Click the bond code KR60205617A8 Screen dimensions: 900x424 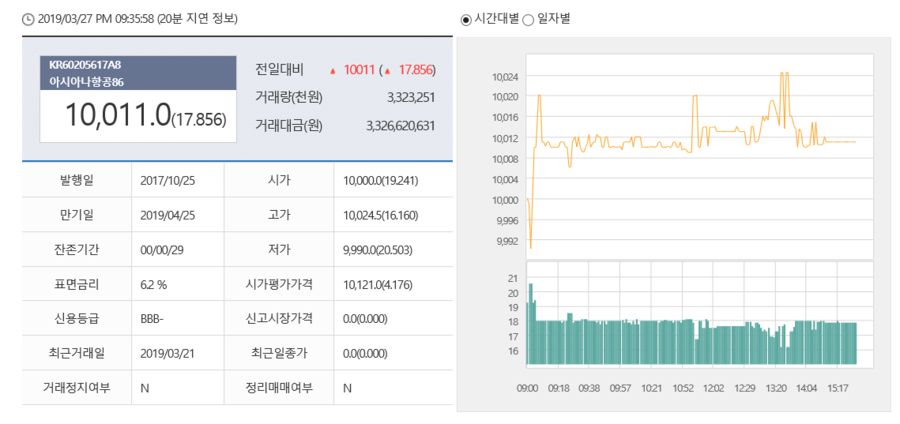85,65
